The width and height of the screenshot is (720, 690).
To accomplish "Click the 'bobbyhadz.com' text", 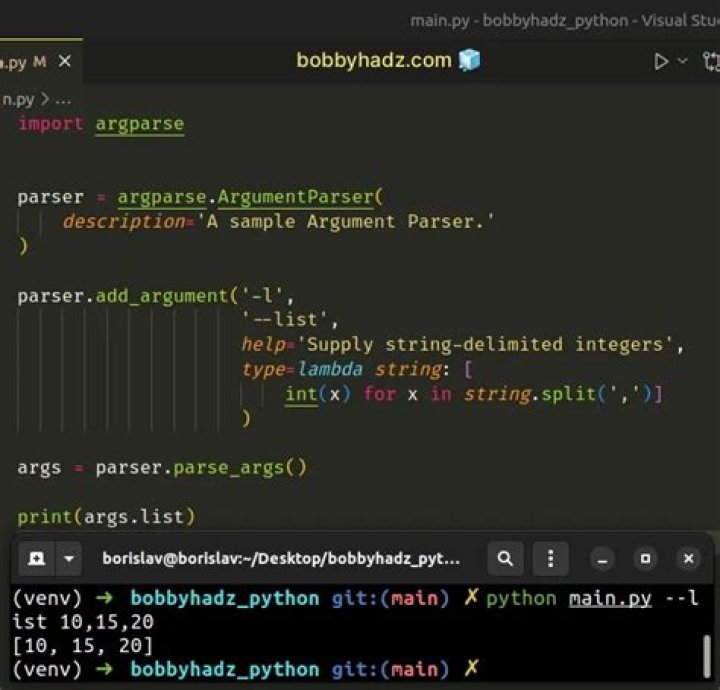I will (374, 60).
